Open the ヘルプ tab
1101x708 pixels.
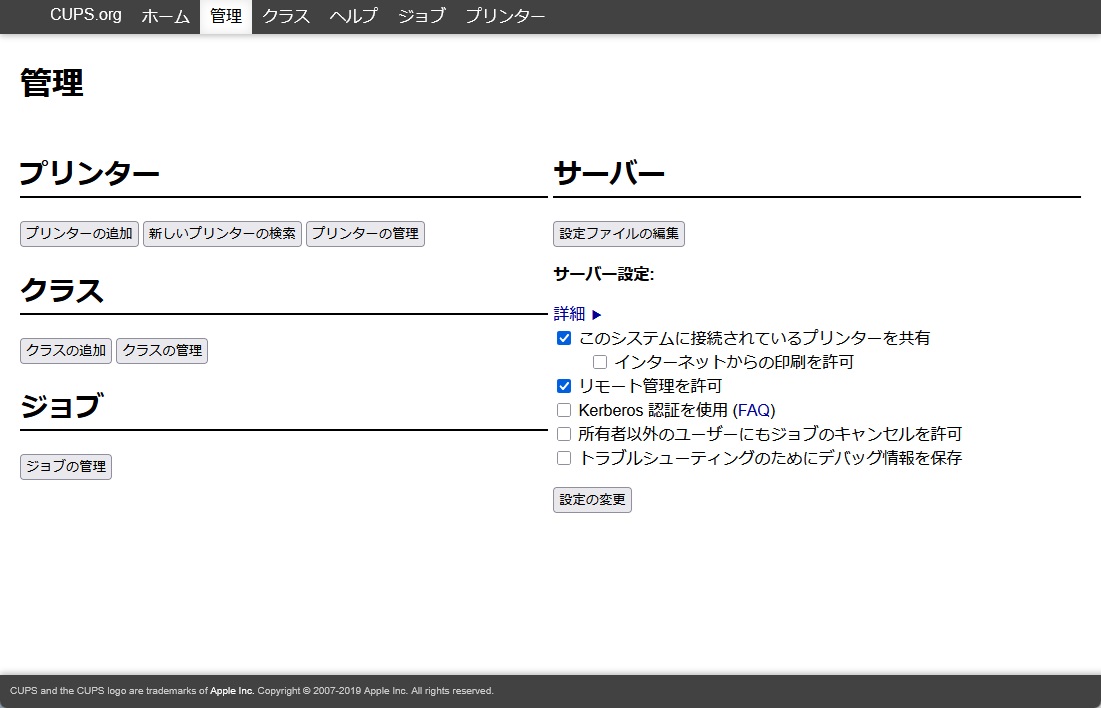point(353,16)
